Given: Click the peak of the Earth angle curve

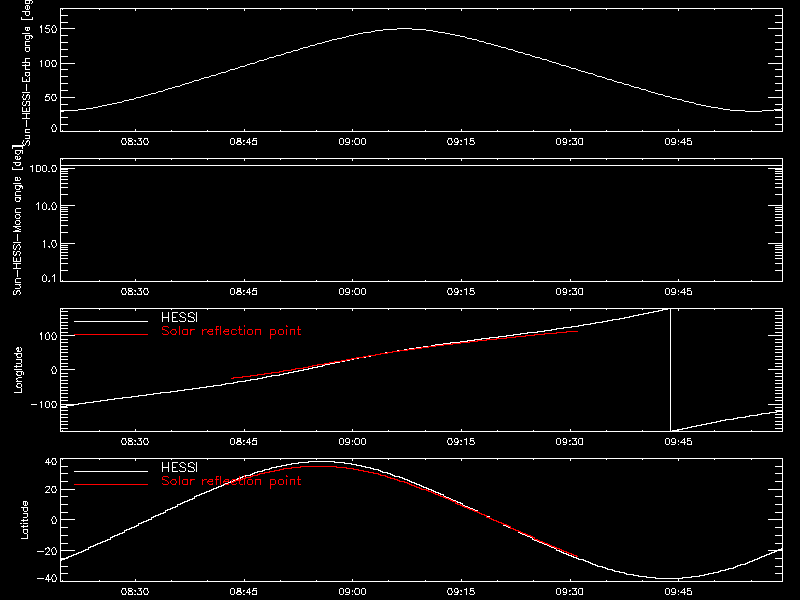Looking at the screenshot, I should coord(404,29).
